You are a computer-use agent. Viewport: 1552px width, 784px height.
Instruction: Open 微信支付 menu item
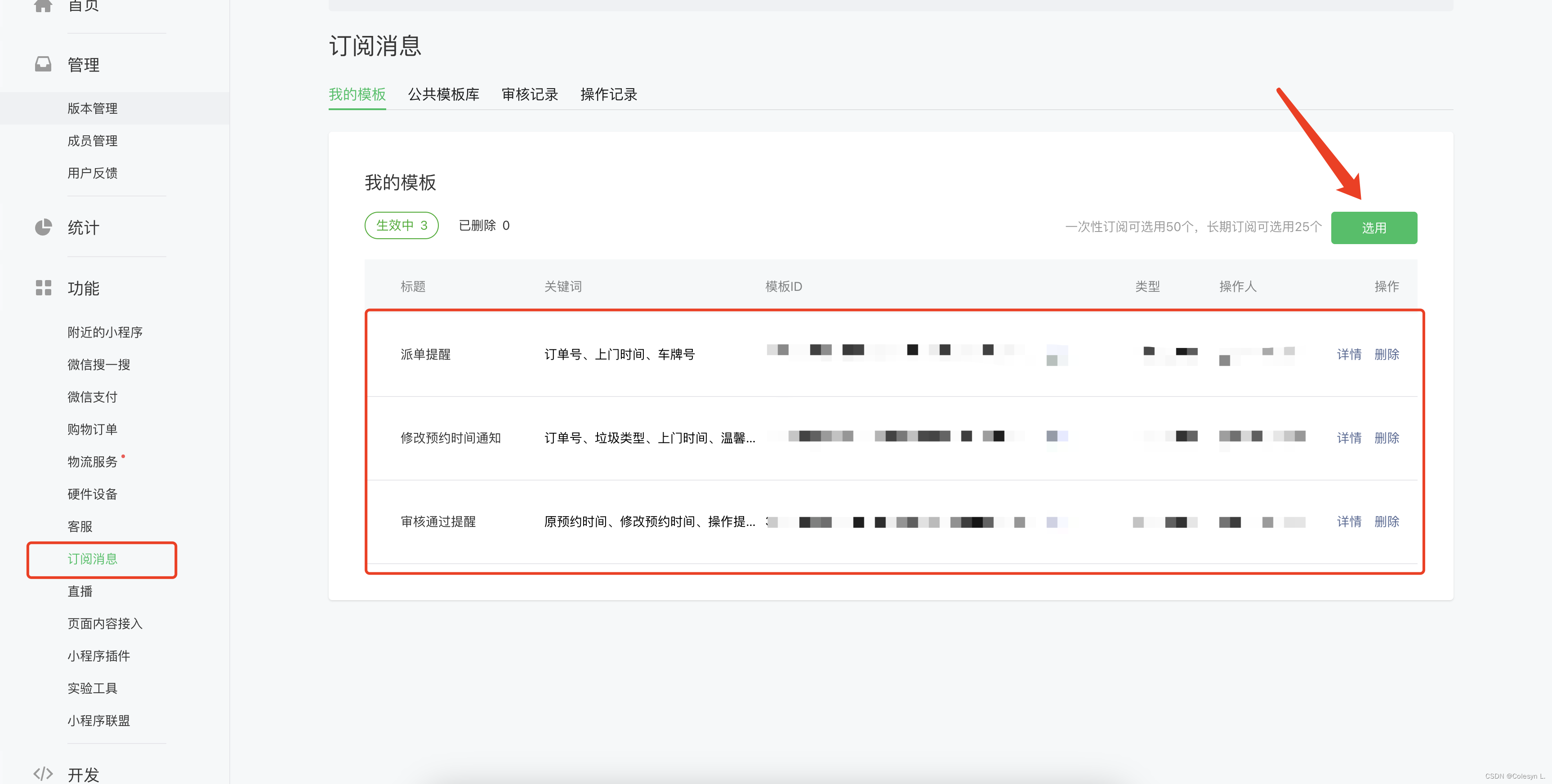click(92, 397)
